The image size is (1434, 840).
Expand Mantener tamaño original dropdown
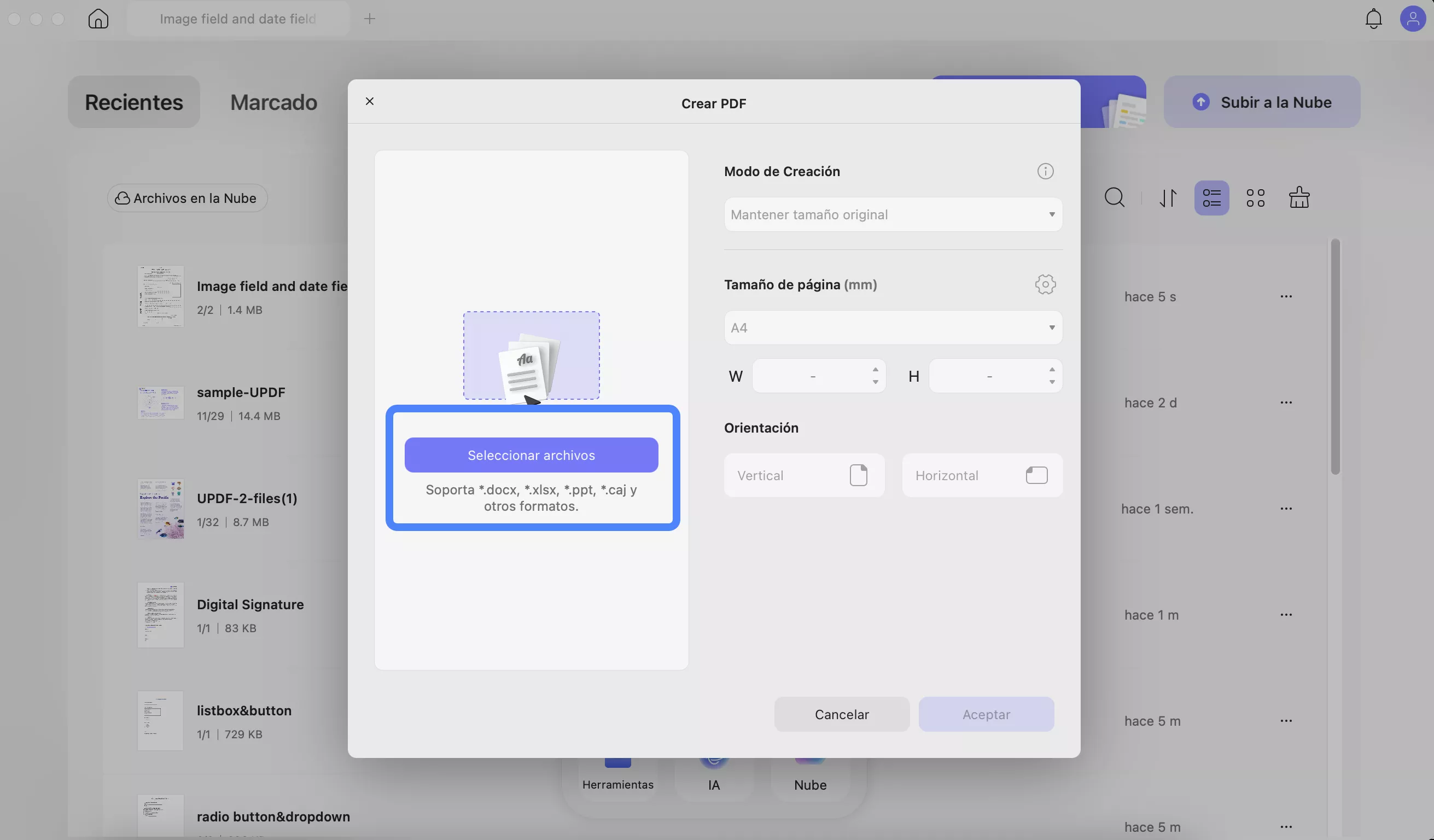[892, 214]
